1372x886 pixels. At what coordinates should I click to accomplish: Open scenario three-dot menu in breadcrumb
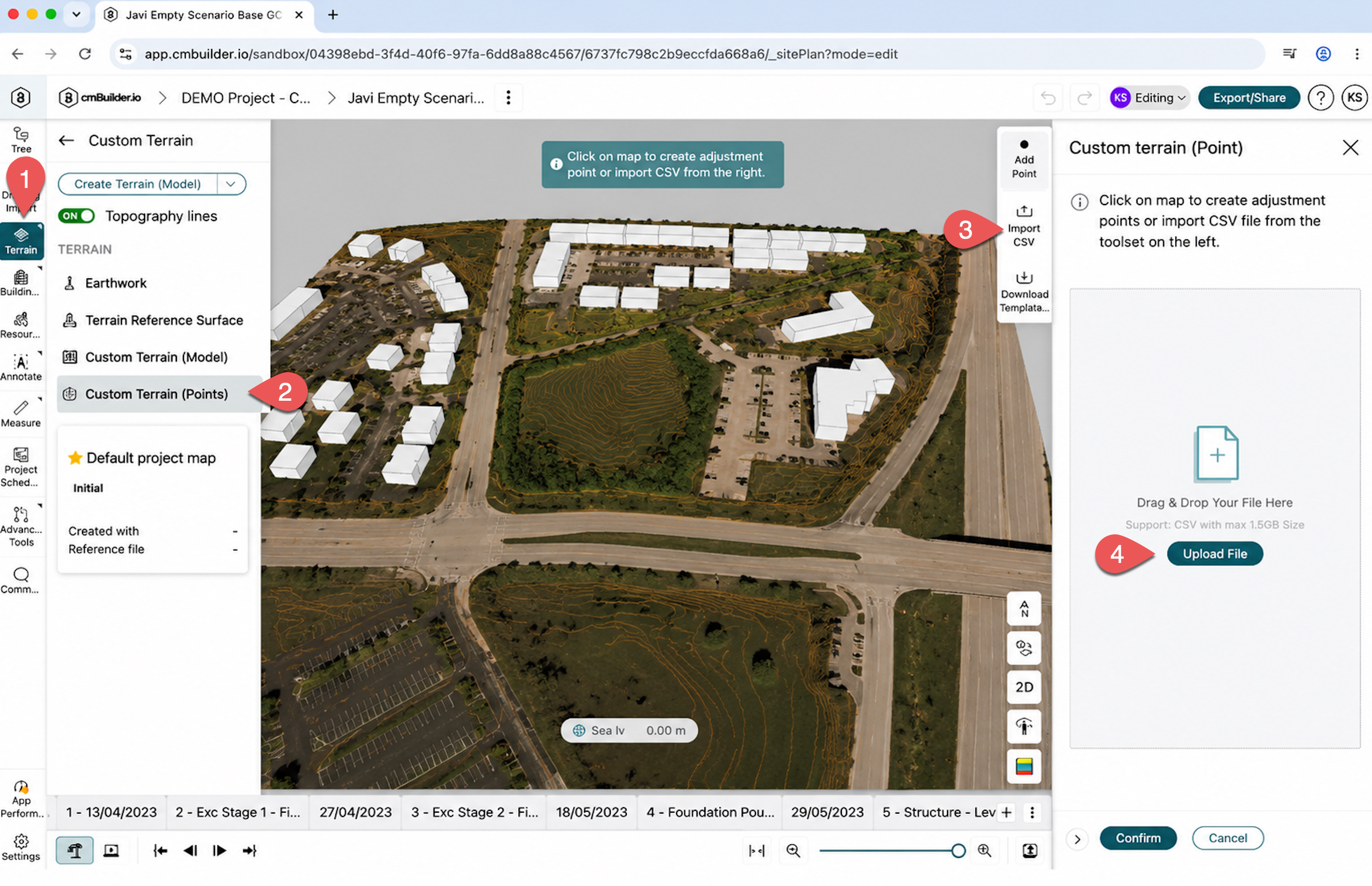(508, 98)
